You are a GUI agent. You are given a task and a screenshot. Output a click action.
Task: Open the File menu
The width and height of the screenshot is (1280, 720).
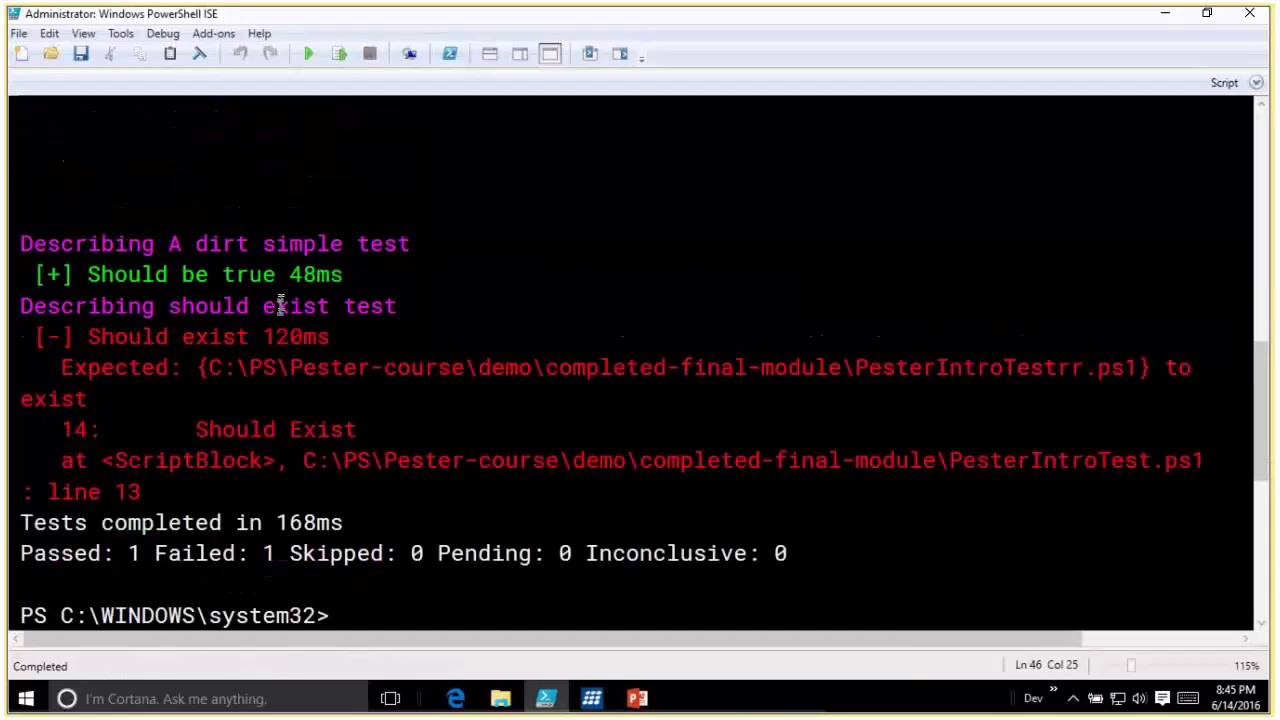click(19, 33)
